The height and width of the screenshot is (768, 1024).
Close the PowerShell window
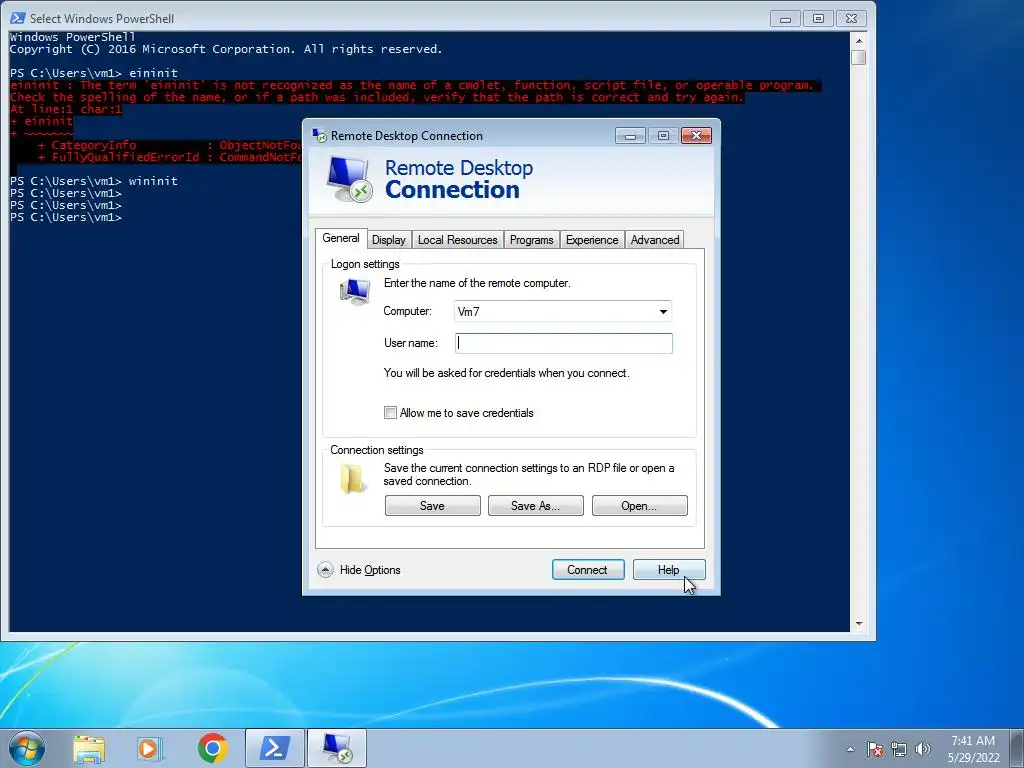(x=852, y=19)
